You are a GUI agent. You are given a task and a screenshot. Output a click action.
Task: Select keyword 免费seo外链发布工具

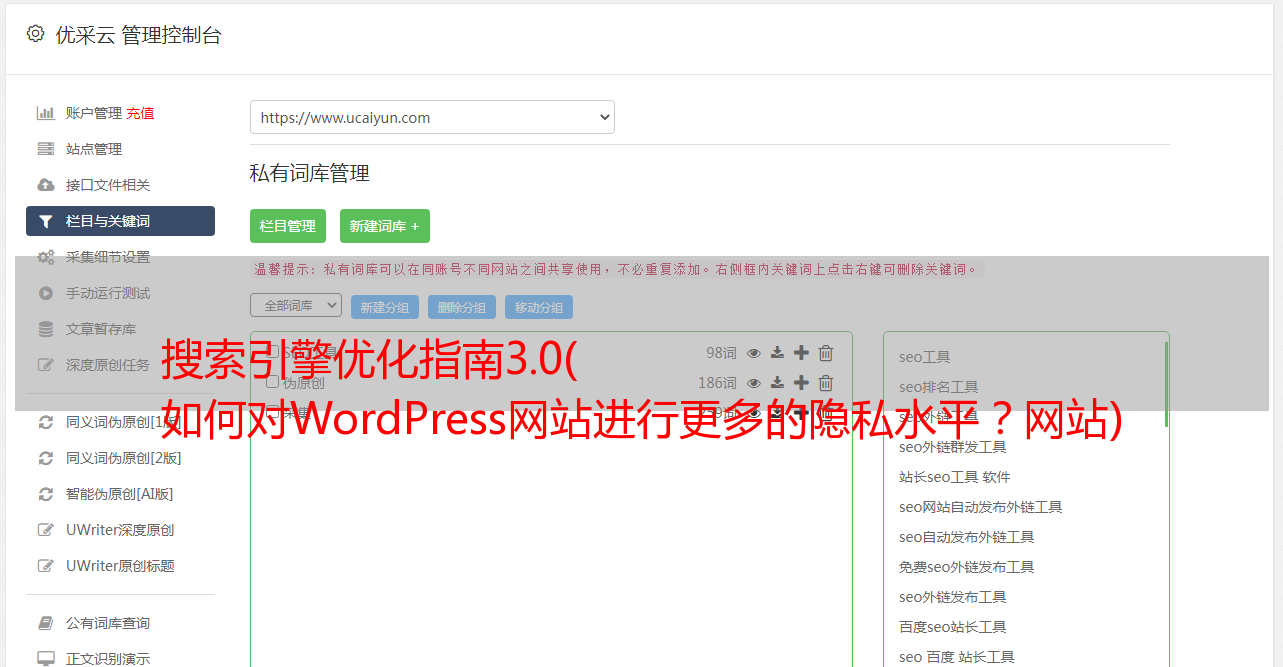[x=967, y=567]
